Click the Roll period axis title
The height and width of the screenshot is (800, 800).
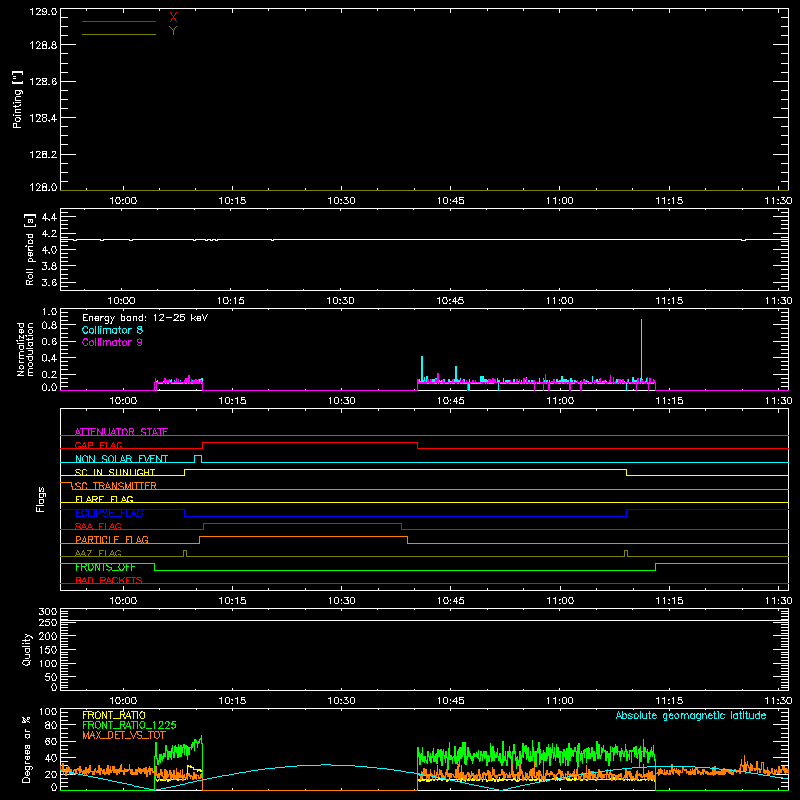30,249
